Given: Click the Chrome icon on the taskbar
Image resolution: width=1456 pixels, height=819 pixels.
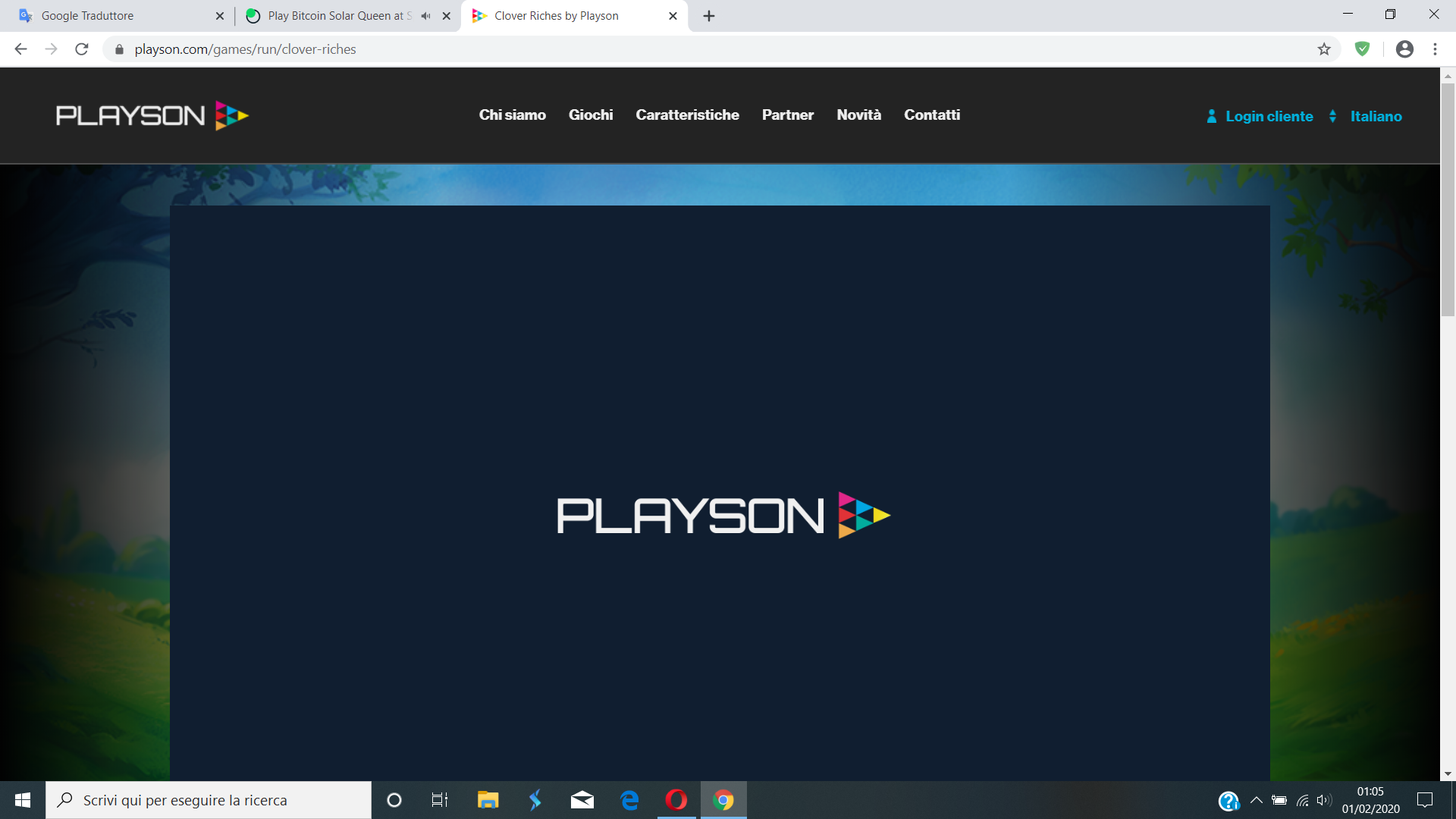Looking at the screenshot, I should point(723,800).
